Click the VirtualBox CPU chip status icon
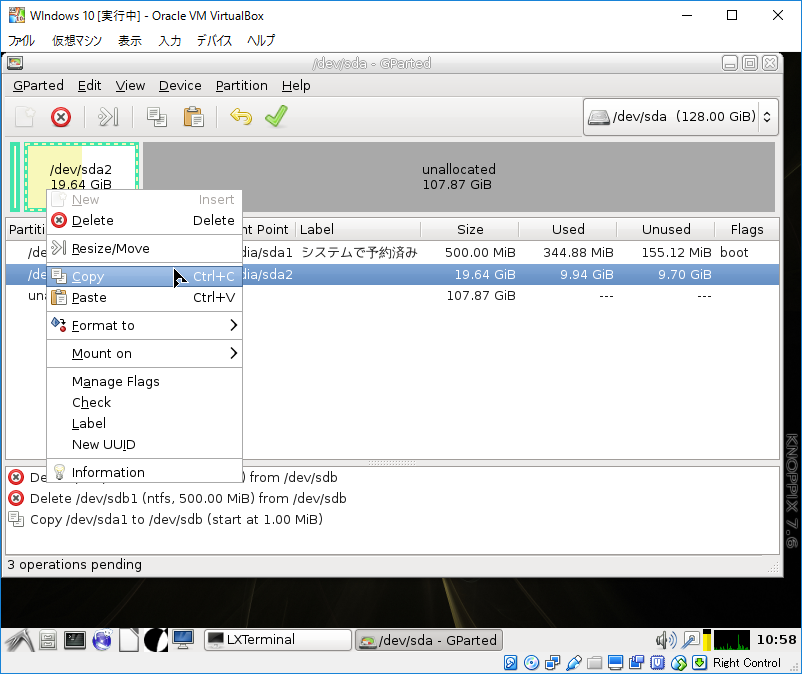Image resolution: width=802 pixels, height=674 pixels. click(657, 663)
